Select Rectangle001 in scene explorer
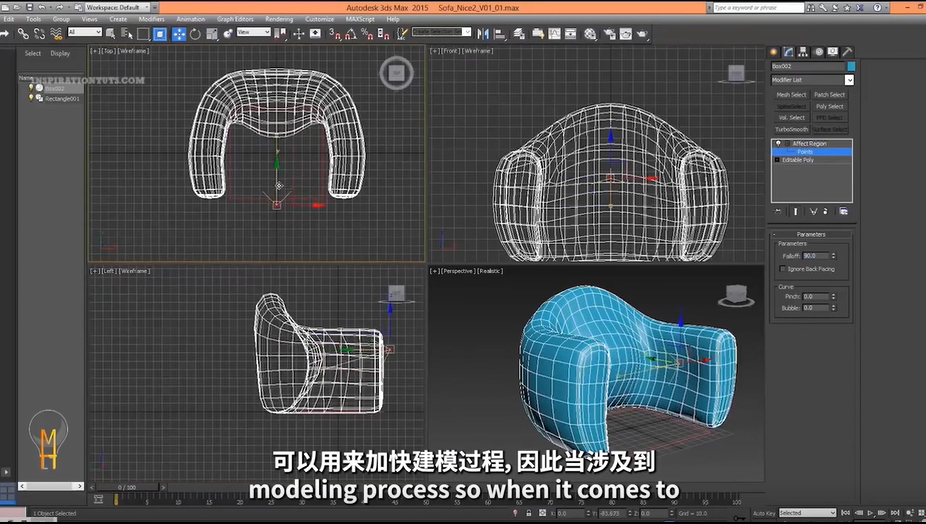Image resolution: width=926 pixels, height=524 pixels. [x=62, y=99]
